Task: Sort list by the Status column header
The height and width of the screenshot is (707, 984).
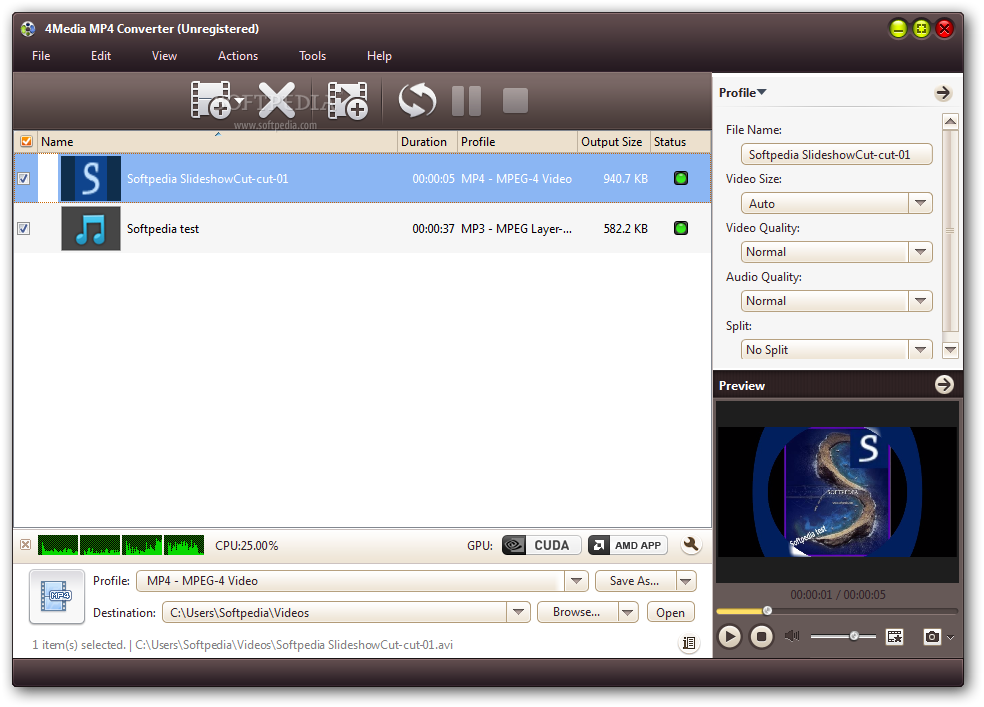Action: [680, 142]
